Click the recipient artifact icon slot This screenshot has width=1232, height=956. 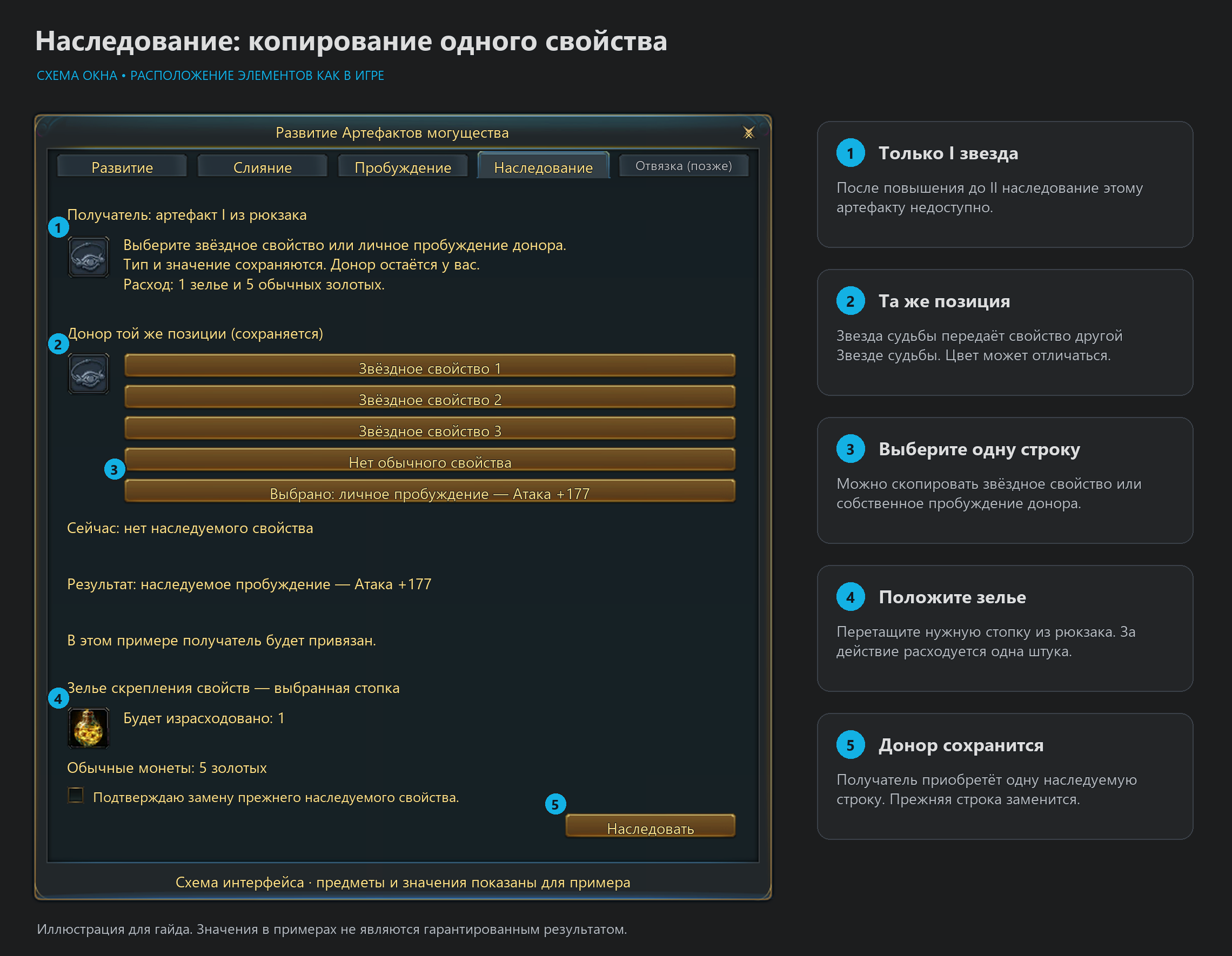(89, 257)
